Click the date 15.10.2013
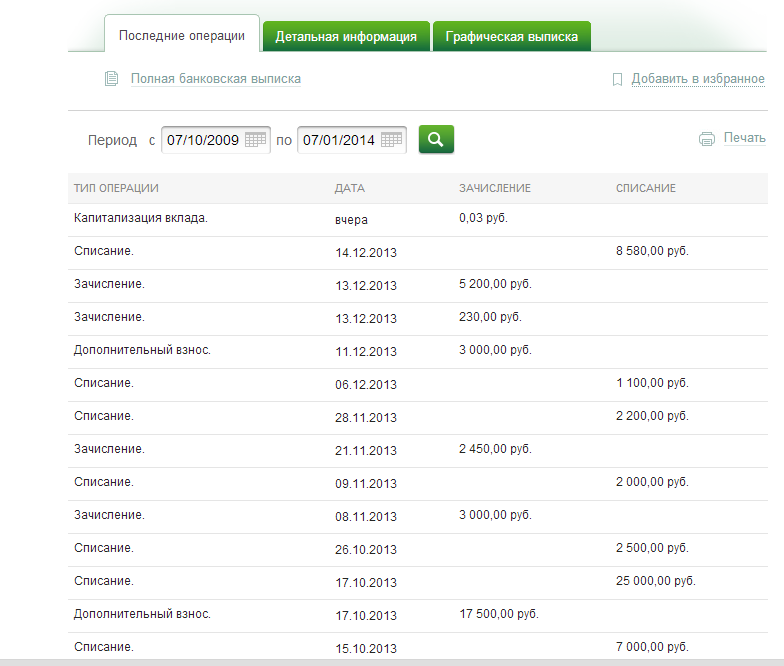The image size is (784, 666). click(x=366, y=648)
